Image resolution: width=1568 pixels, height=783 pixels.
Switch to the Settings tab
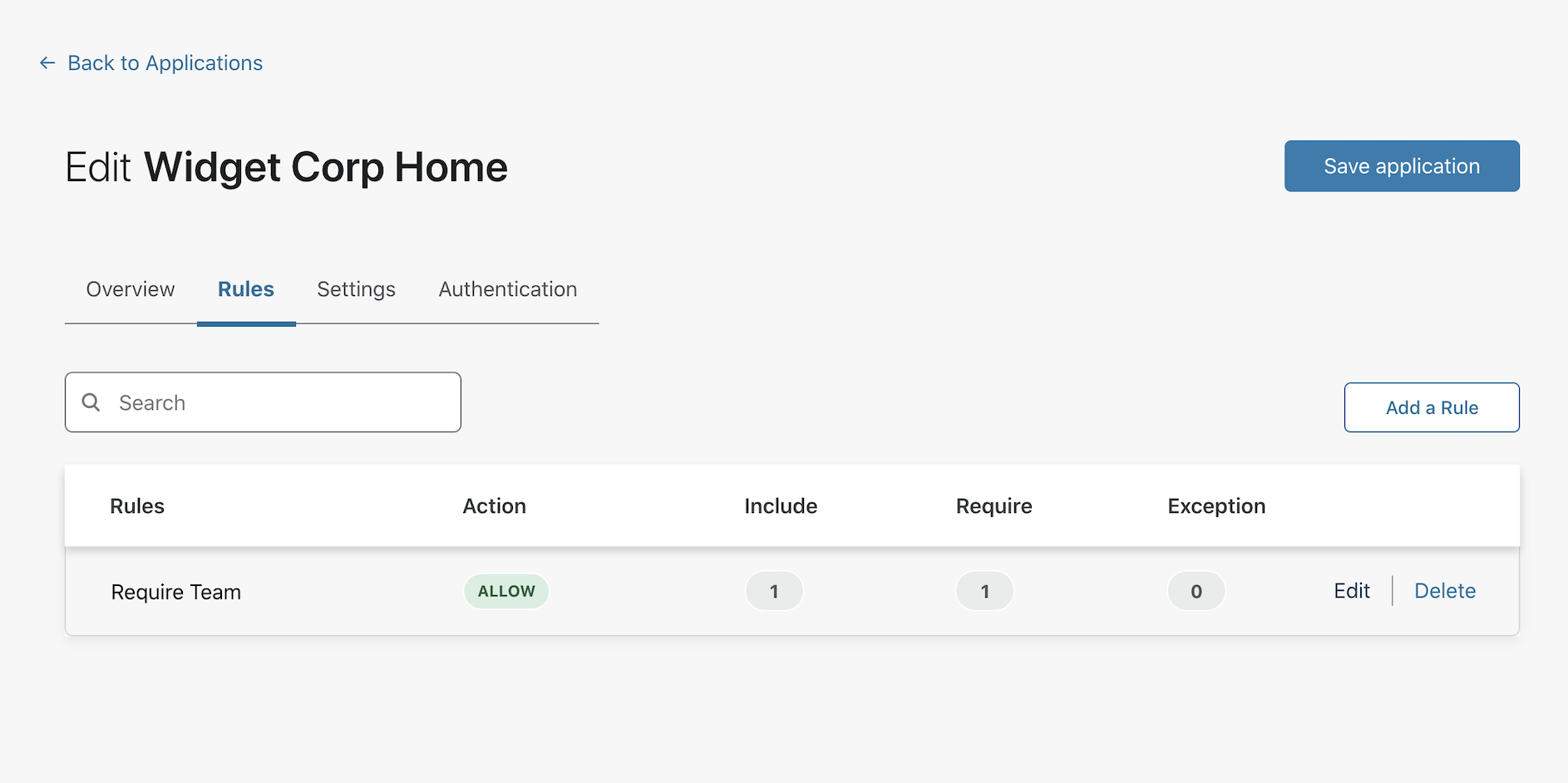[x=356, y=289]
